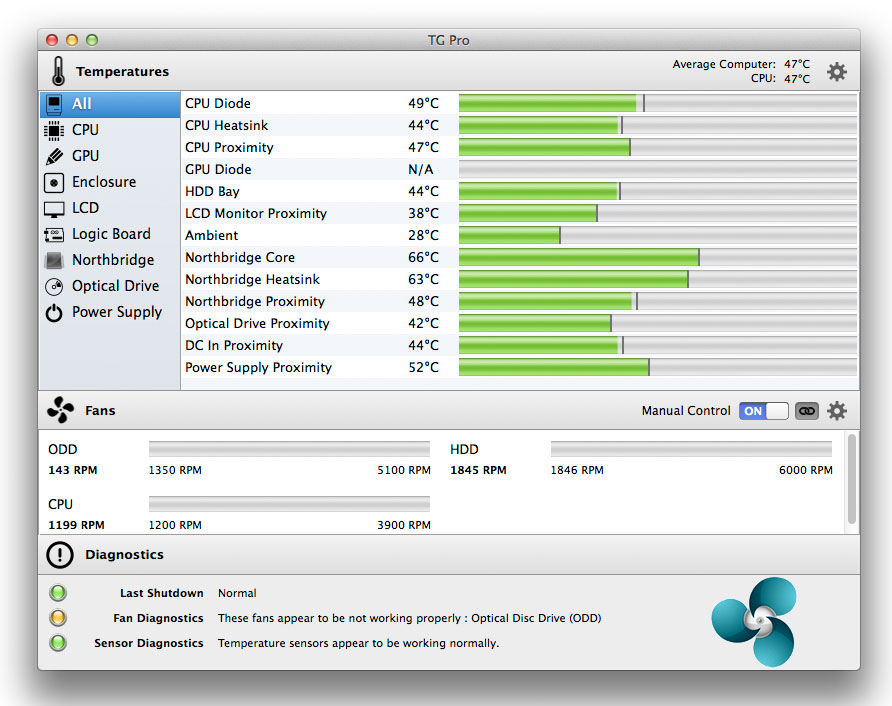The height and width of the screenshot is (706, 892).
Task: Open fans settings gear
Action: [x=836, y=411]
